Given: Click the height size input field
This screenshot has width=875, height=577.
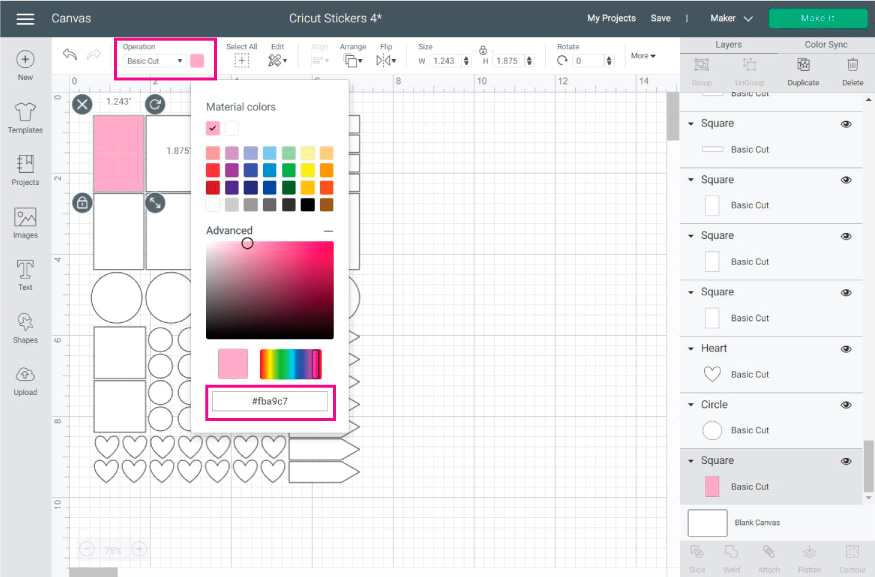Looking at the screenshot, I should point(508,61).
